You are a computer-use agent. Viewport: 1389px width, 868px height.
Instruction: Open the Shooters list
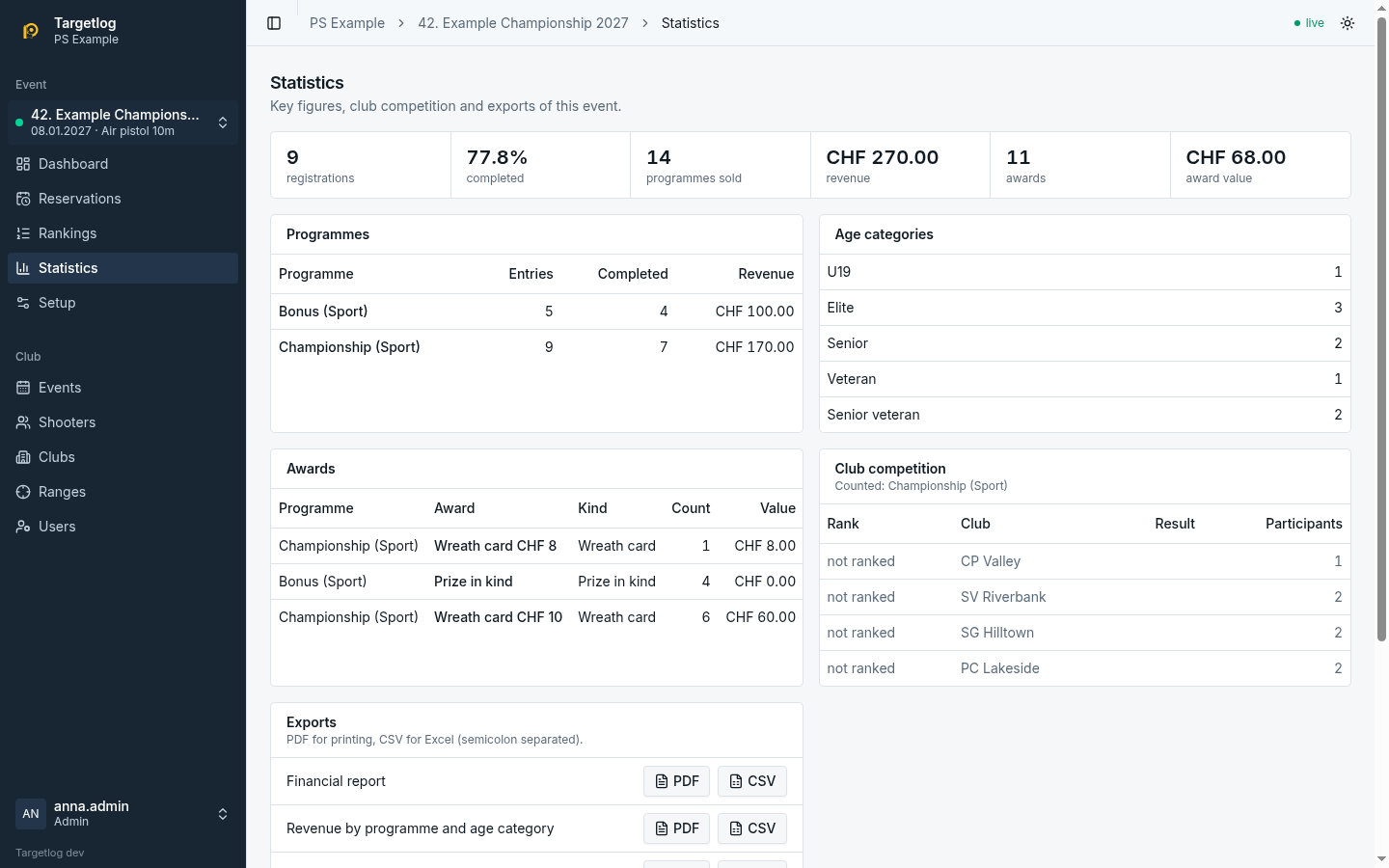(123, 422)
